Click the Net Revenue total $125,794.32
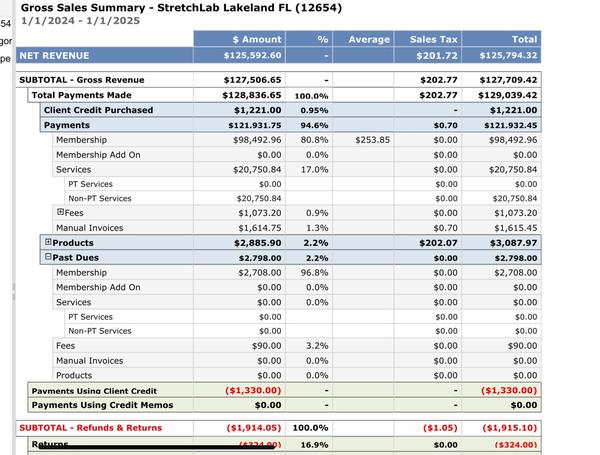600x455 pixels. click(x=508, y=56)
